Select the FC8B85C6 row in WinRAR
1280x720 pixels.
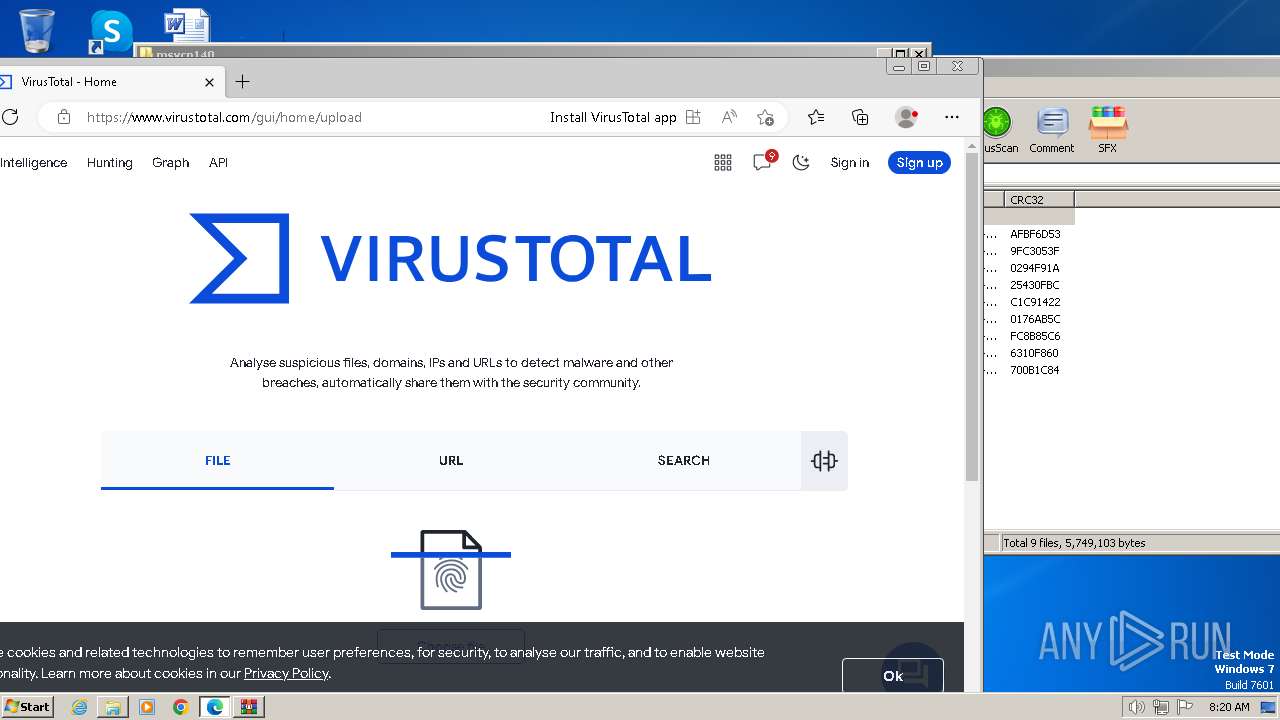pos(1035,336)
